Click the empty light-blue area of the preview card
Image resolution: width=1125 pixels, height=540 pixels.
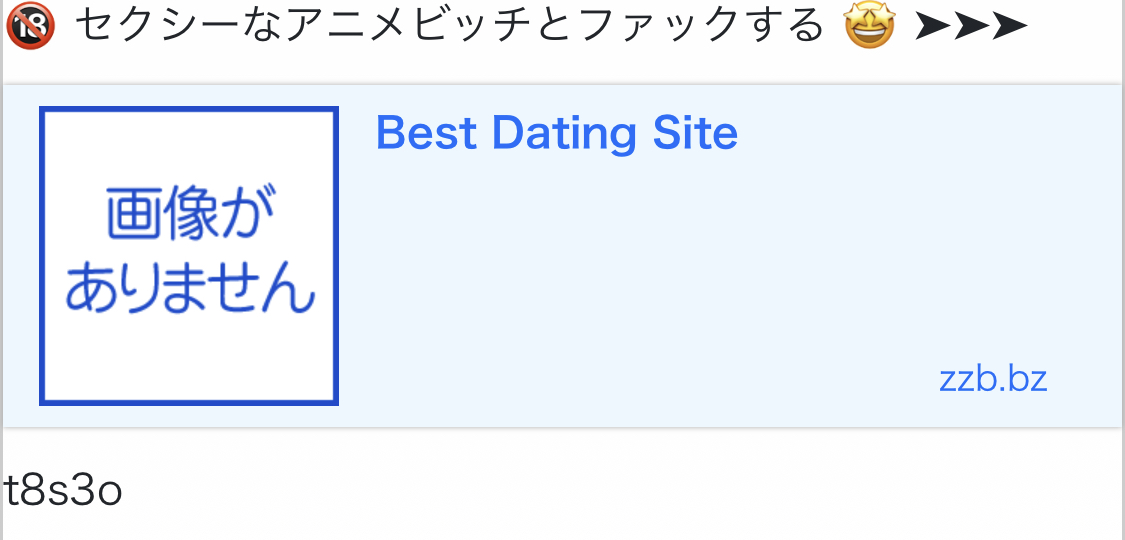(650, 290)
